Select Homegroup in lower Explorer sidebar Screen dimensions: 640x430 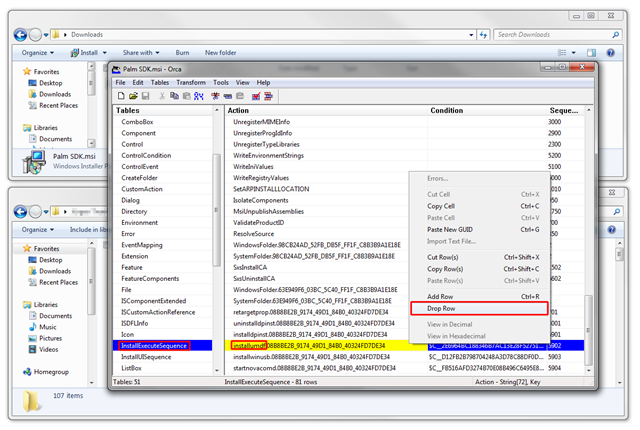click(x=51, y=372)
